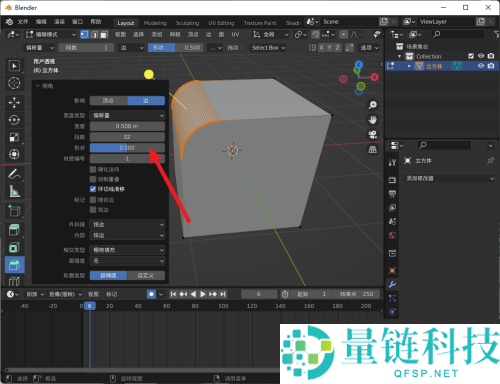Click the shape 0.500 slider
500x384 pixels.
click(127, 148)
